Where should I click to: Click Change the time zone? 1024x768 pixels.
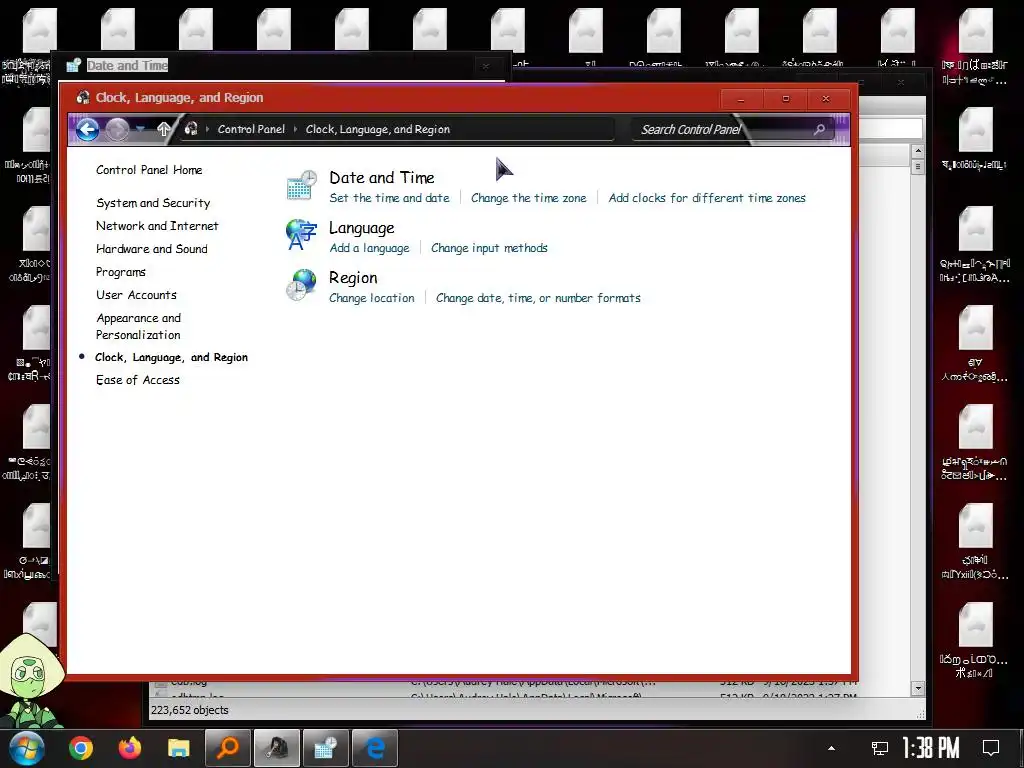pos(529,198)
